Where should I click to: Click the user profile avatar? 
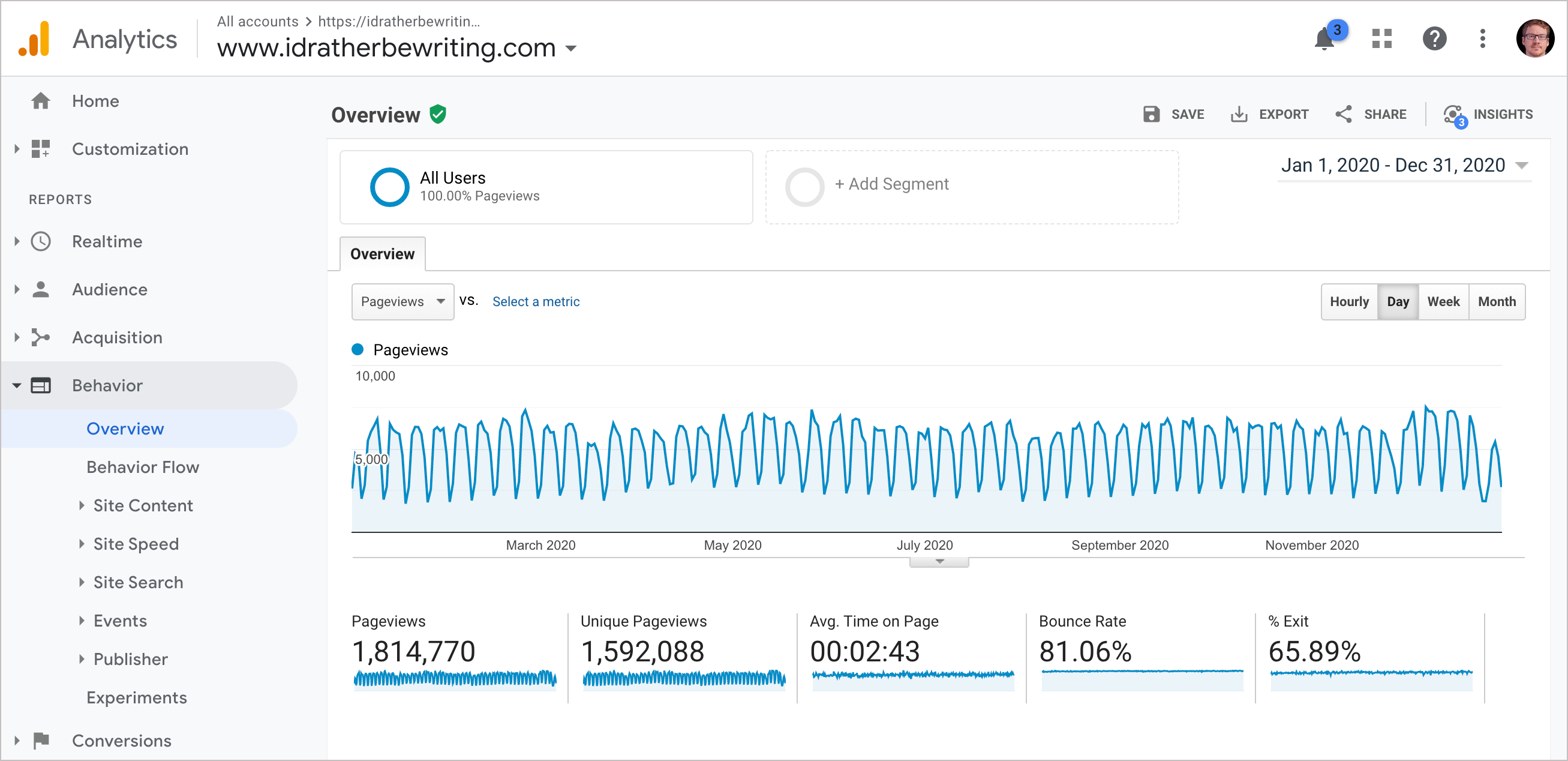tap(1534, 38)
